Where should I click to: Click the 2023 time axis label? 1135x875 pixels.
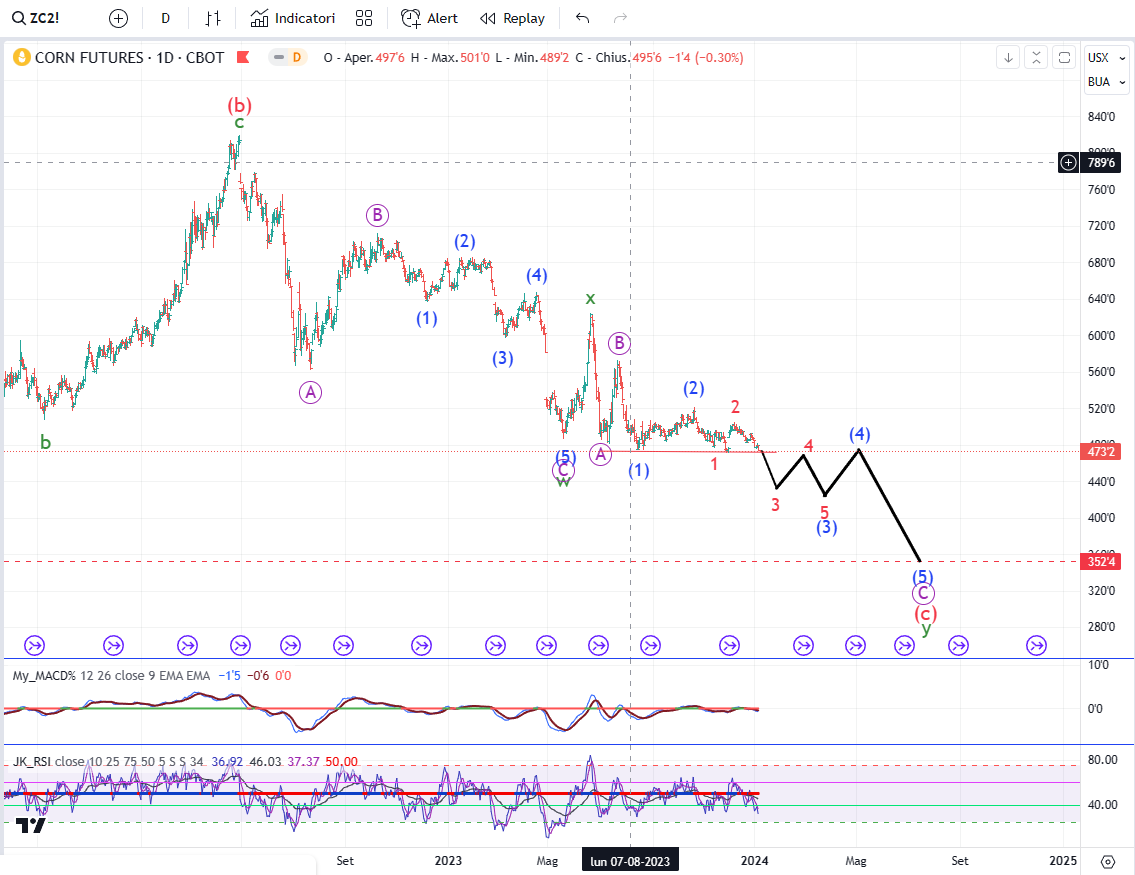click(448, 861)
